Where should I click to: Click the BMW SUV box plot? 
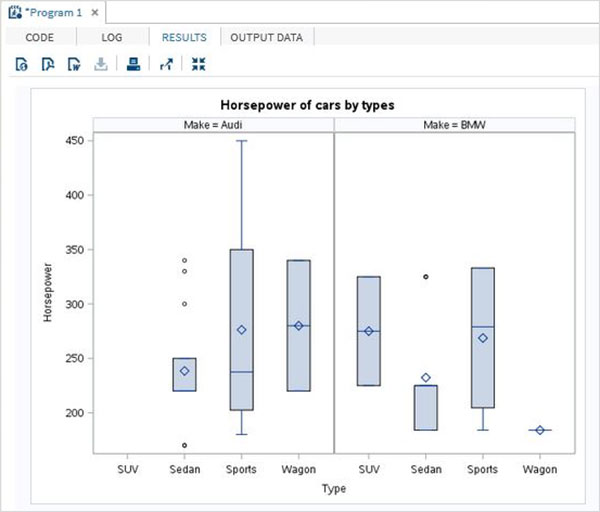369,331
